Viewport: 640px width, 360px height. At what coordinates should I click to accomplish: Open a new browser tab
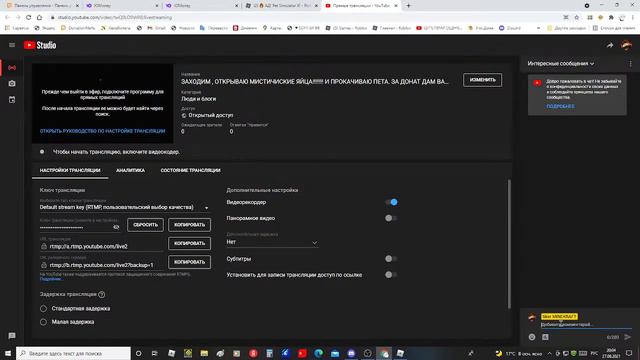[408, 6]
